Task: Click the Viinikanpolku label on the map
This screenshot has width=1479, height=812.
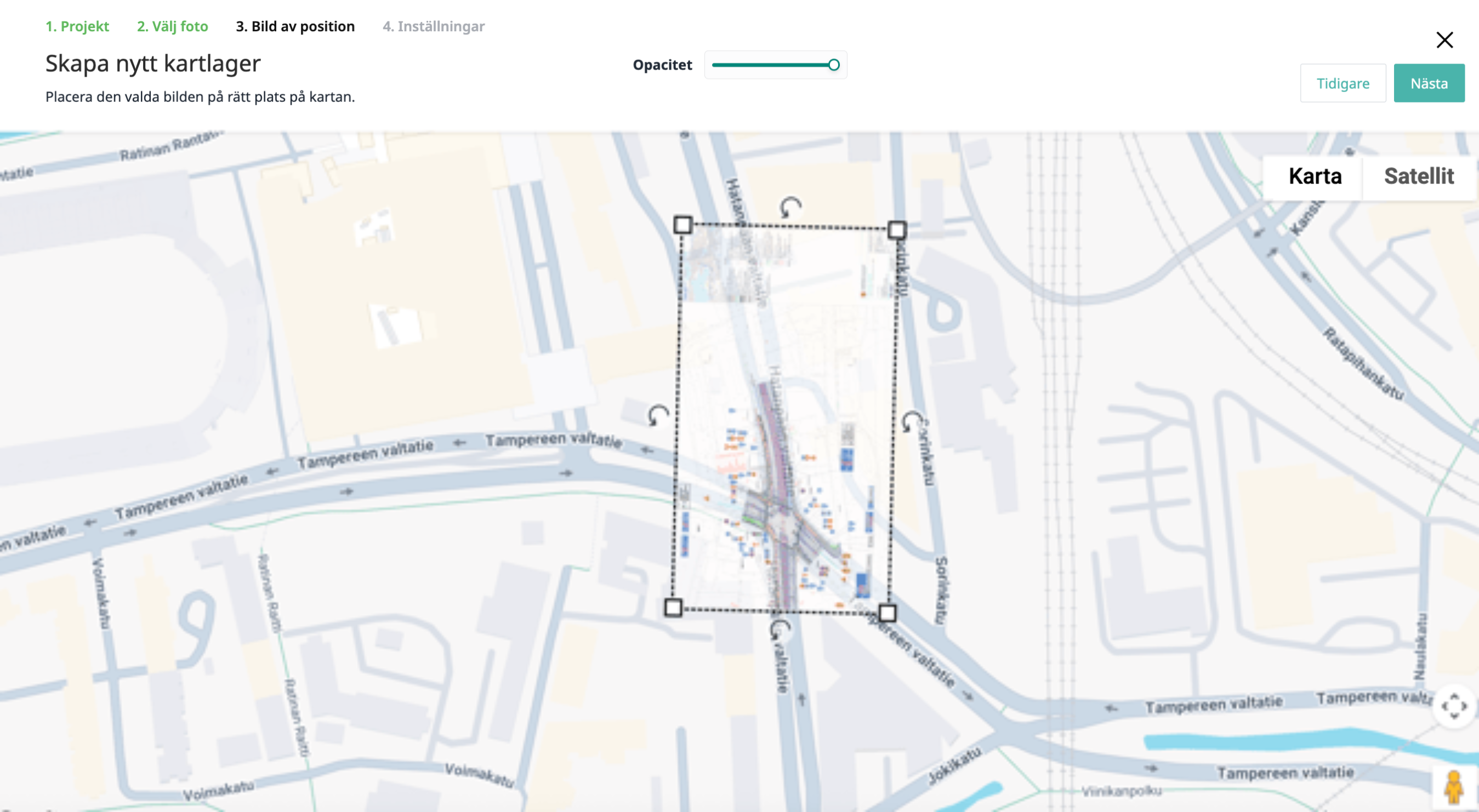Action: click(1121, 791)
